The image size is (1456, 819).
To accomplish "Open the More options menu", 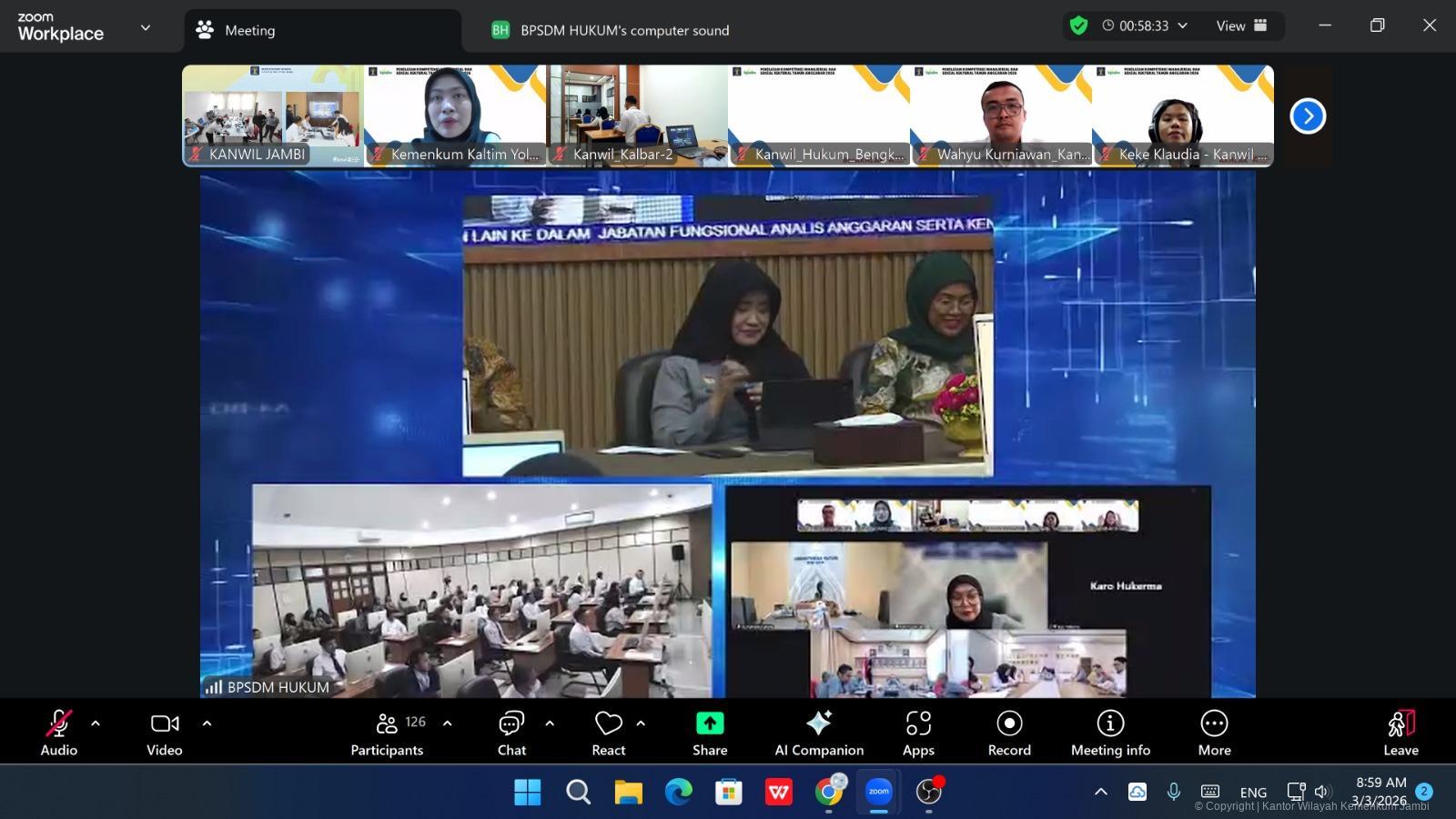I will [1214, 733].
